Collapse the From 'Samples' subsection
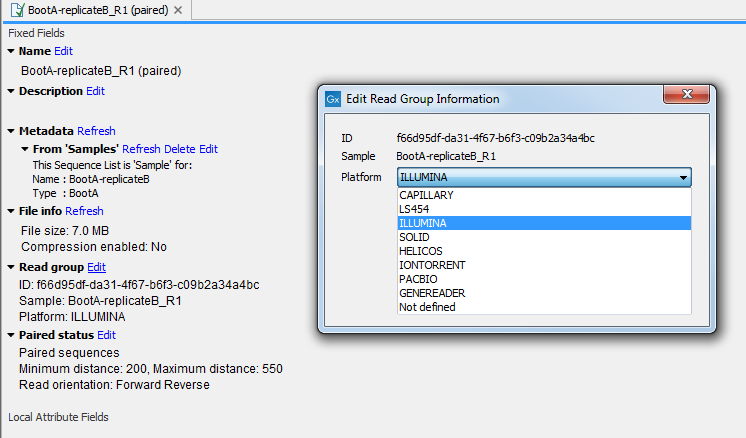The height and width of the screenshot is (438, 746). tap(25, 149)
